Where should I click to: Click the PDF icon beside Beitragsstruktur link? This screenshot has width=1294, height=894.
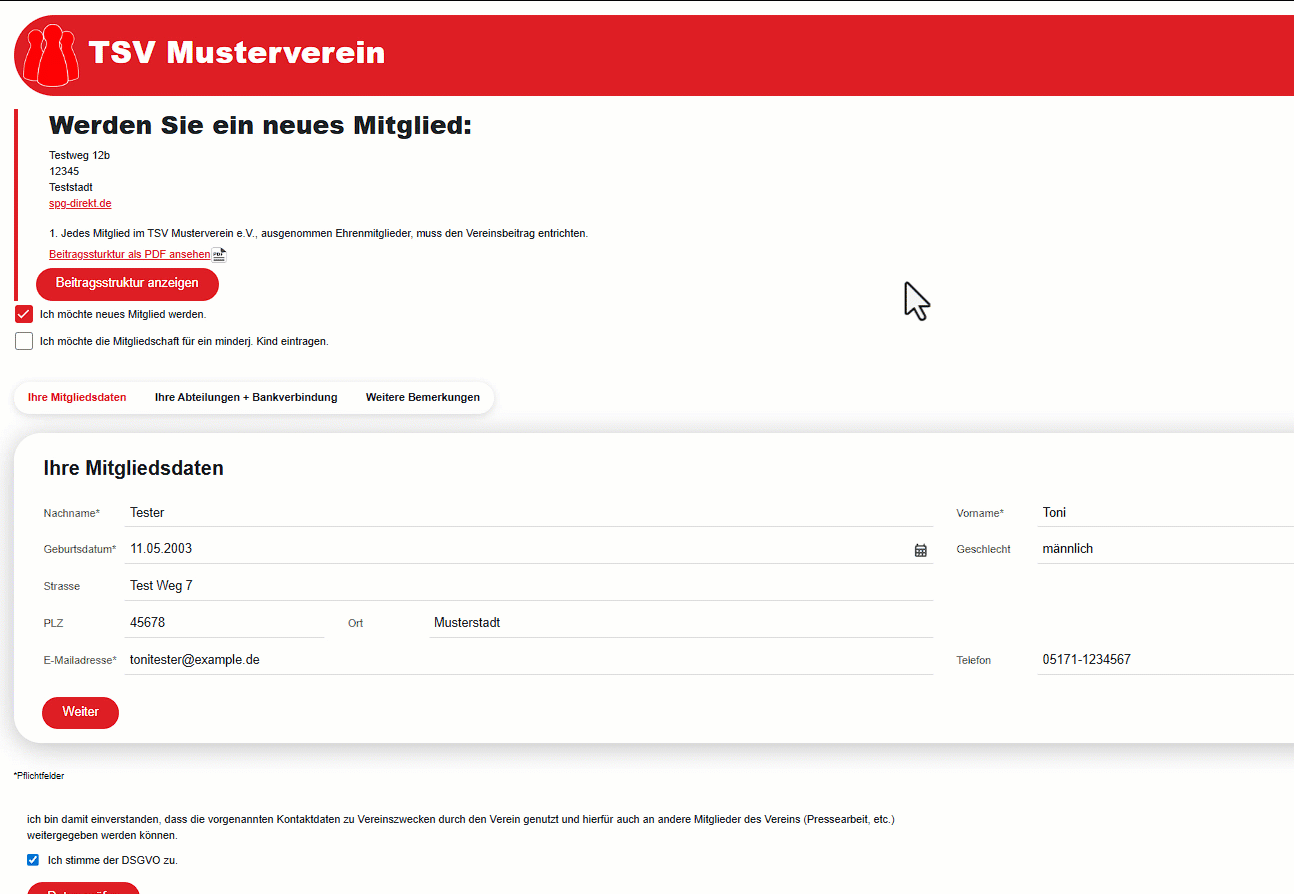219,255
